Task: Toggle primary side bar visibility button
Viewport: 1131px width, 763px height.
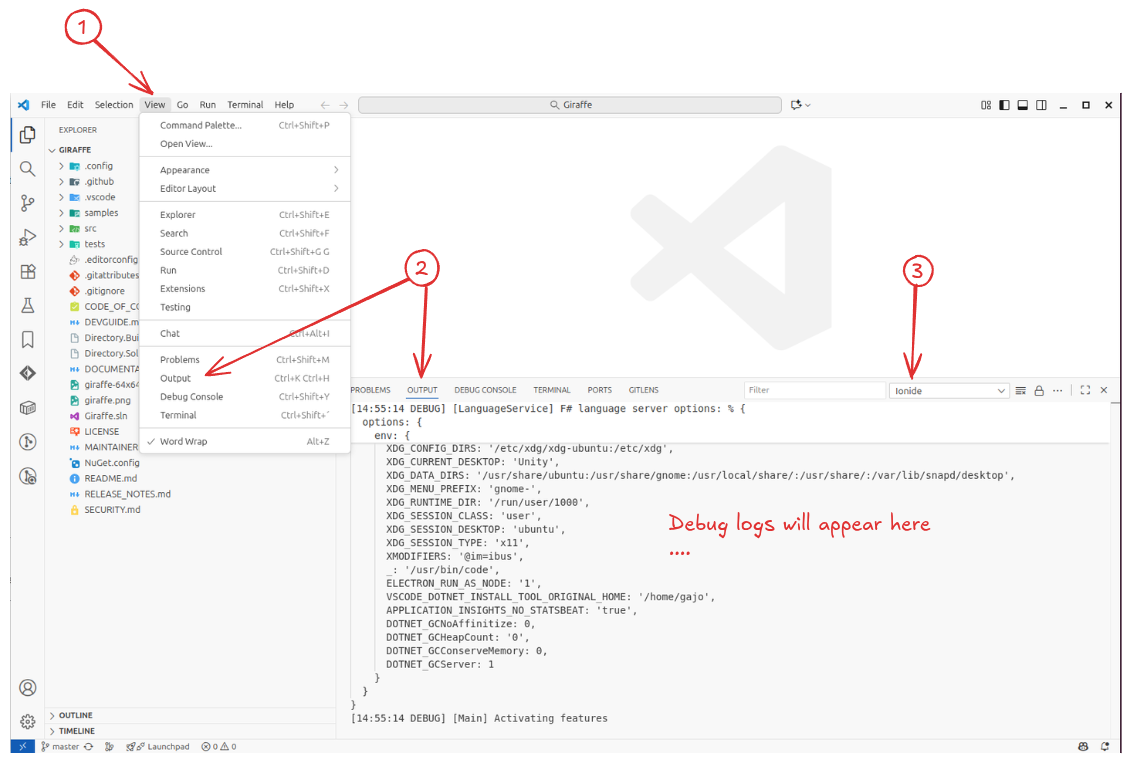Action: point(1004,105)
